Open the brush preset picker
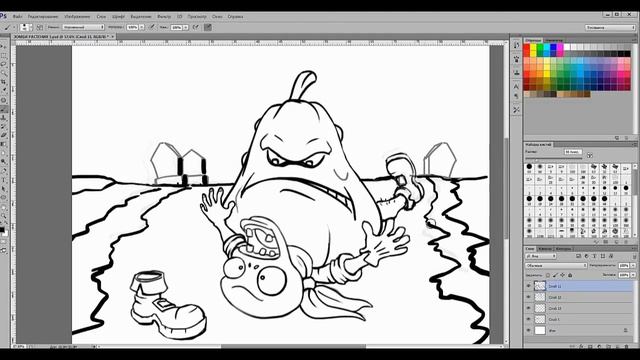The image size is (640, 360). click(27, 27)
